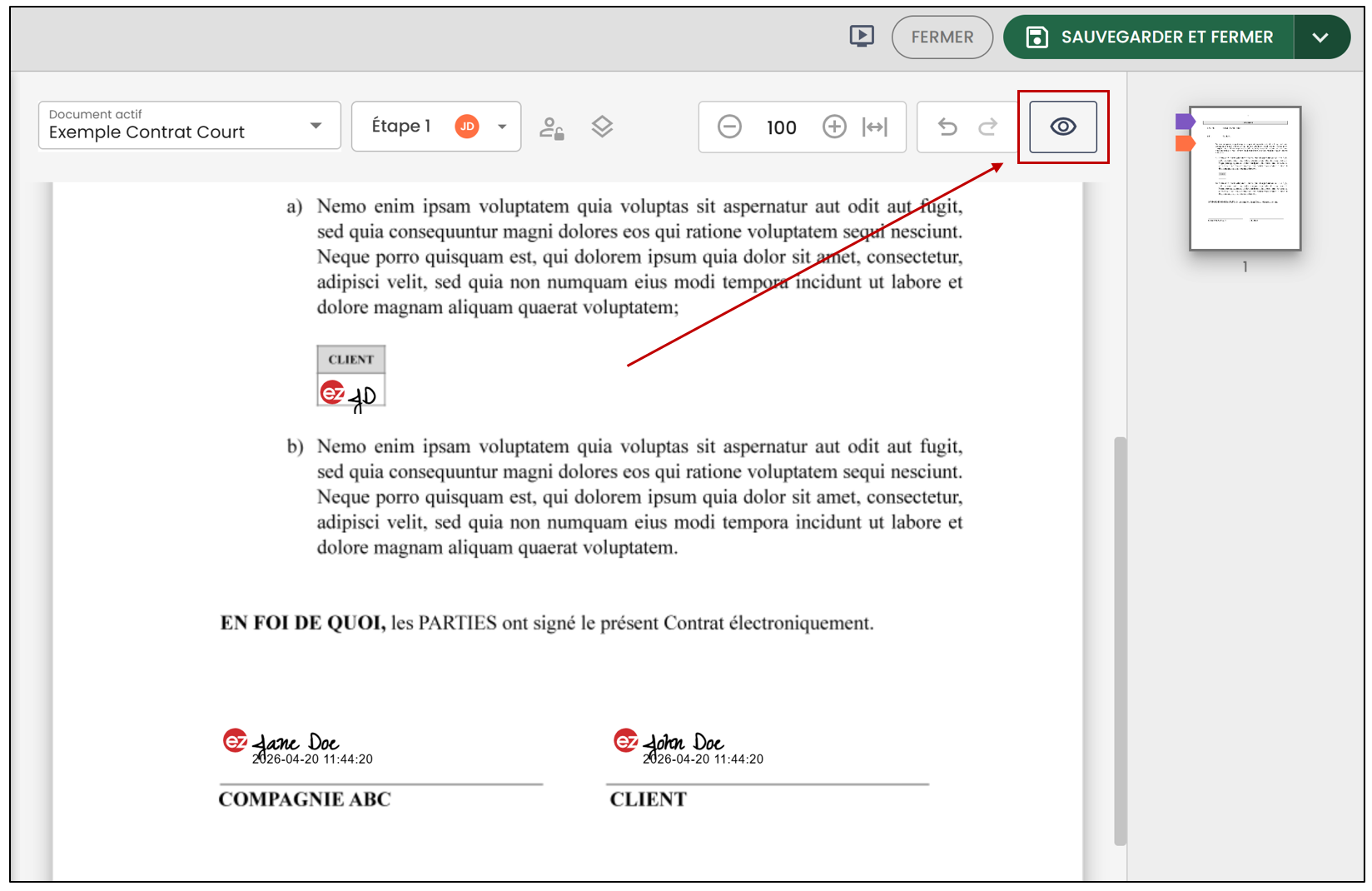This screenshot has width=1372, height=891.
Task: Open the layers stack icon
Action: tap(602, 127)
